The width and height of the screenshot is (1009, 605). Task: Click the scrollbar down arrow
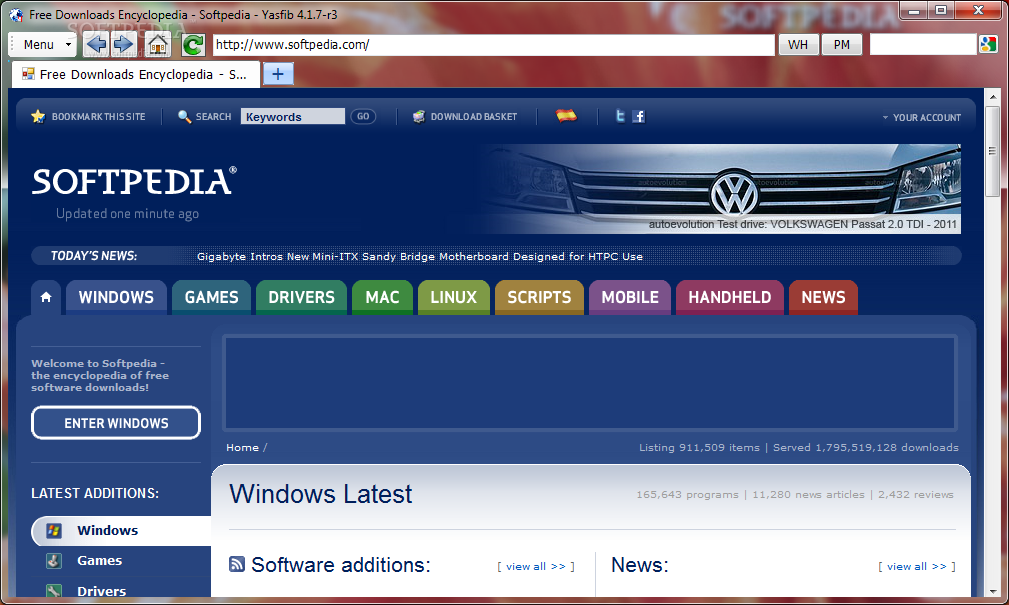coord(992,591)
